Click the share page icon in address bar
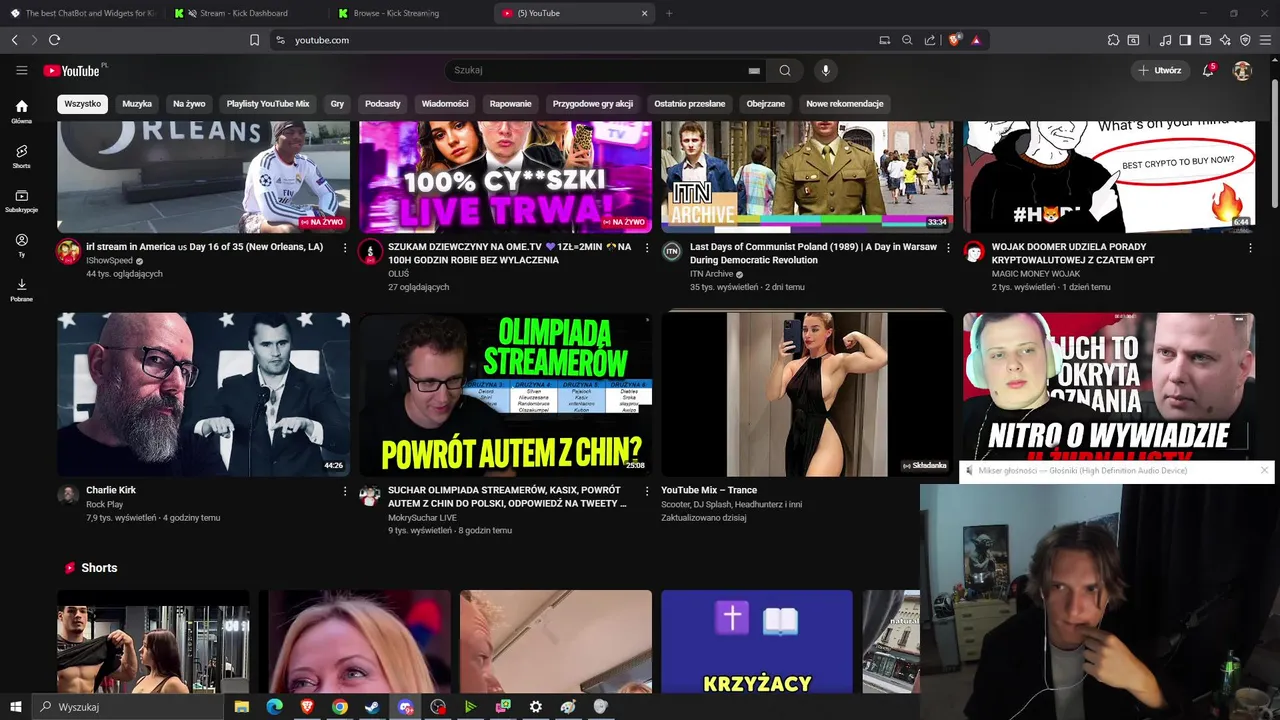Viewport: 1280px width, 720px height. (930, 40)
